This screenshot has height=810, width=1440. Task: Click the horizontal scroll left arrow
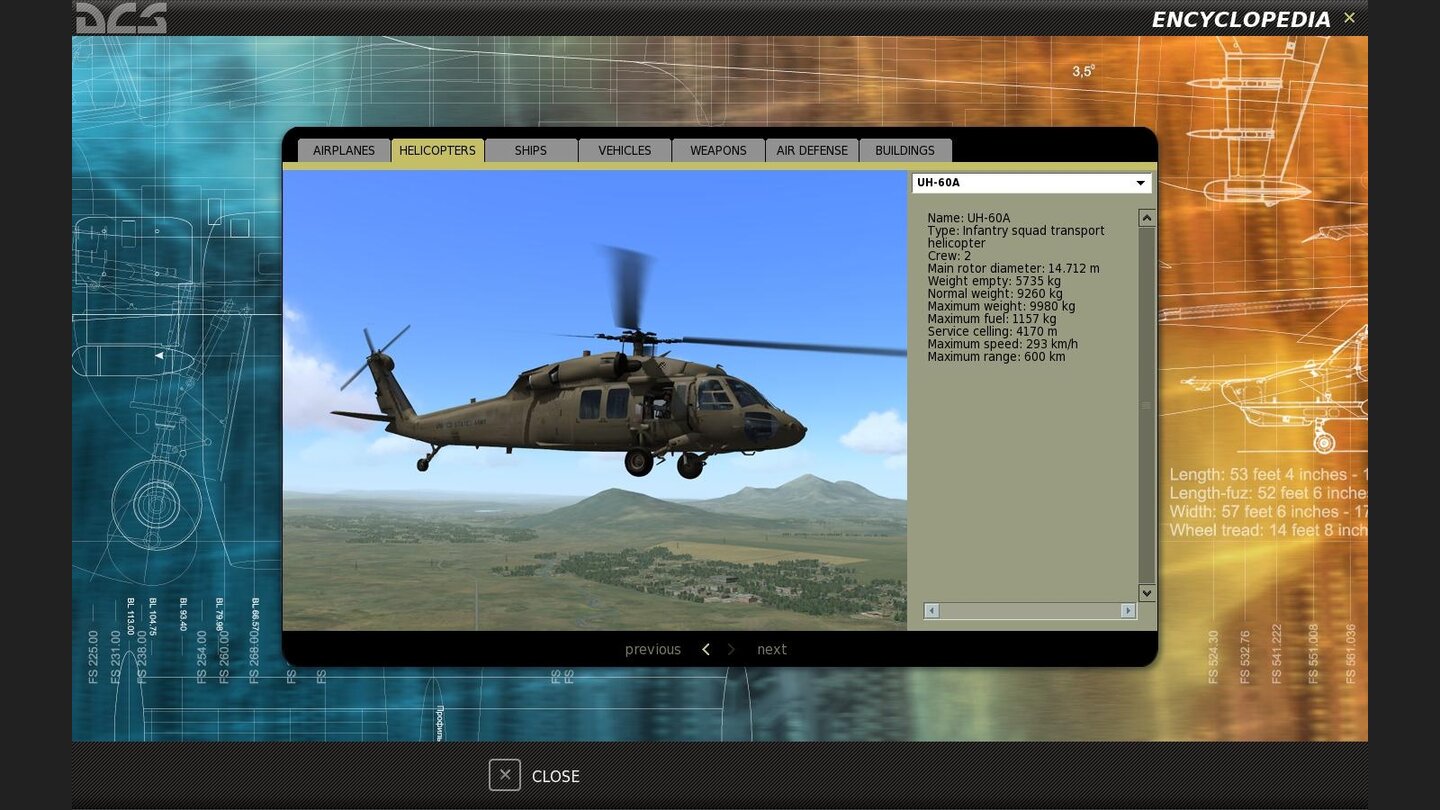point(931,610)
